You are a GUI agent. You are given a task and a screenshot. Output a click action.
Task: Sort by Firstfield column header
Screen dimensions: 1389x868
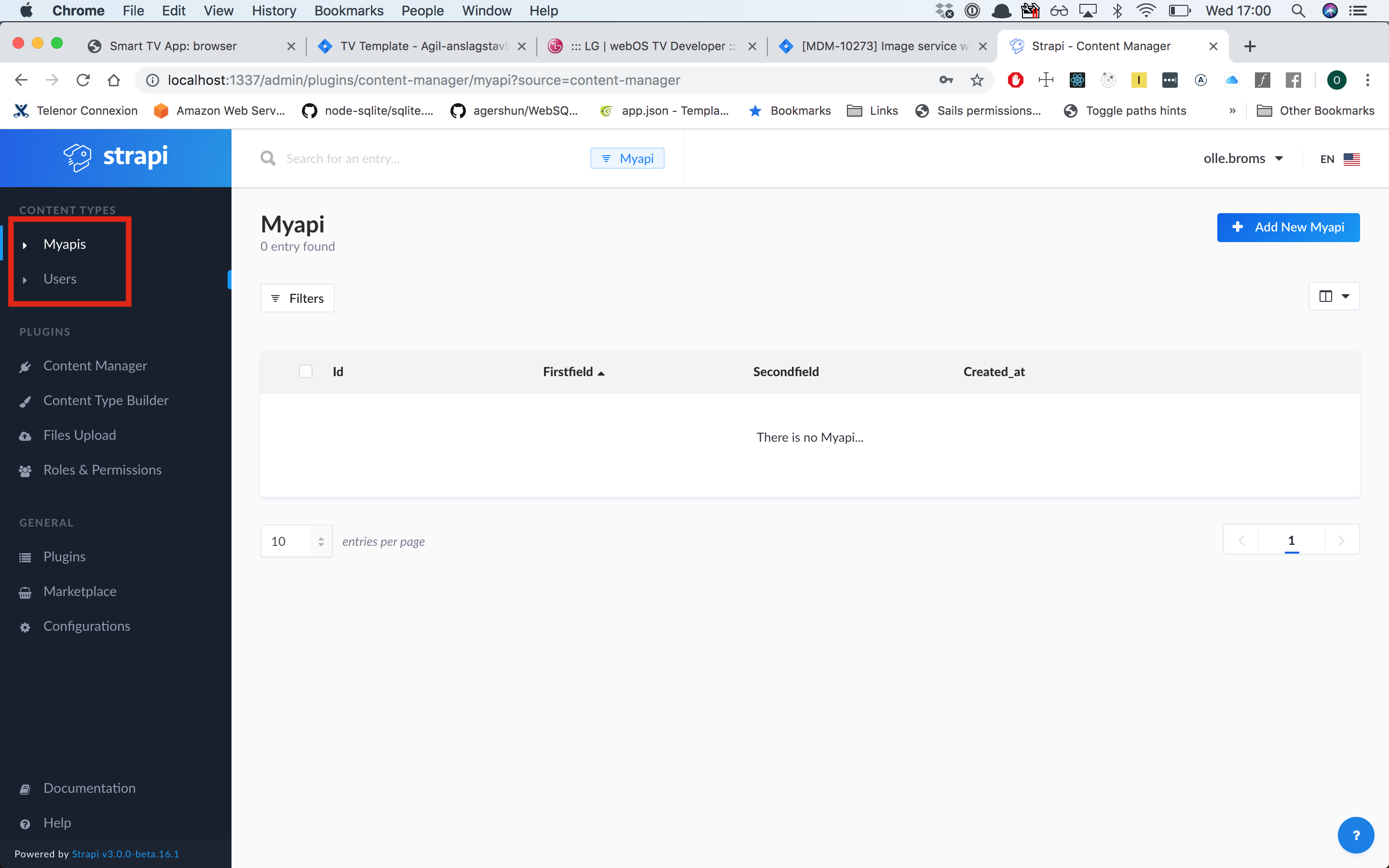(x=573, y=372)
